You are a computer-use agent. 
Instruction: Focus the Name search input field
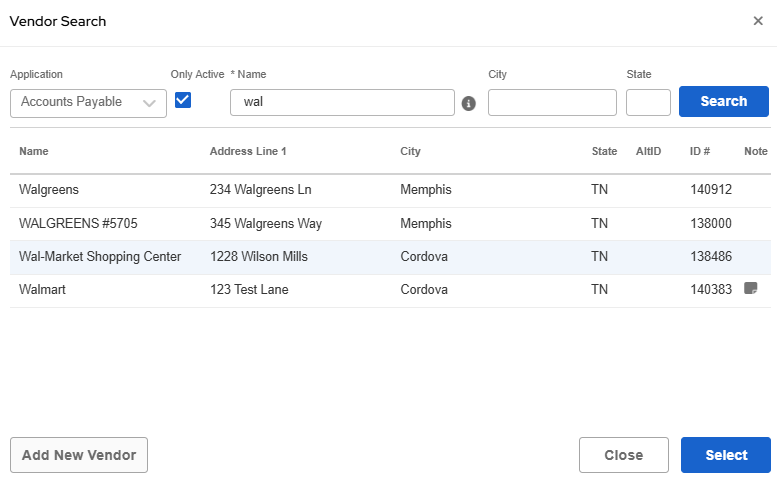342,102
